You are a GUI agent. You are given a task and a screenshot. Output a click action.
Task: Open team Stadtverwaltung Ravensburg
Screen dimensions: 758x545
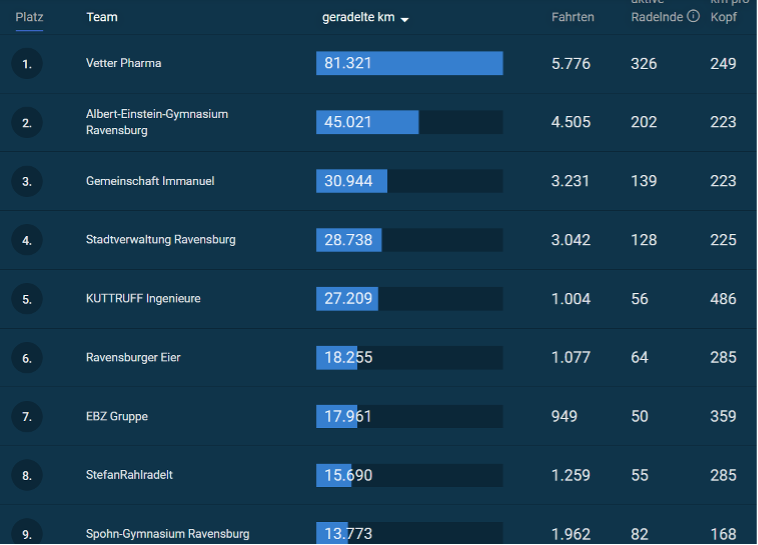[x=161, y=240]
